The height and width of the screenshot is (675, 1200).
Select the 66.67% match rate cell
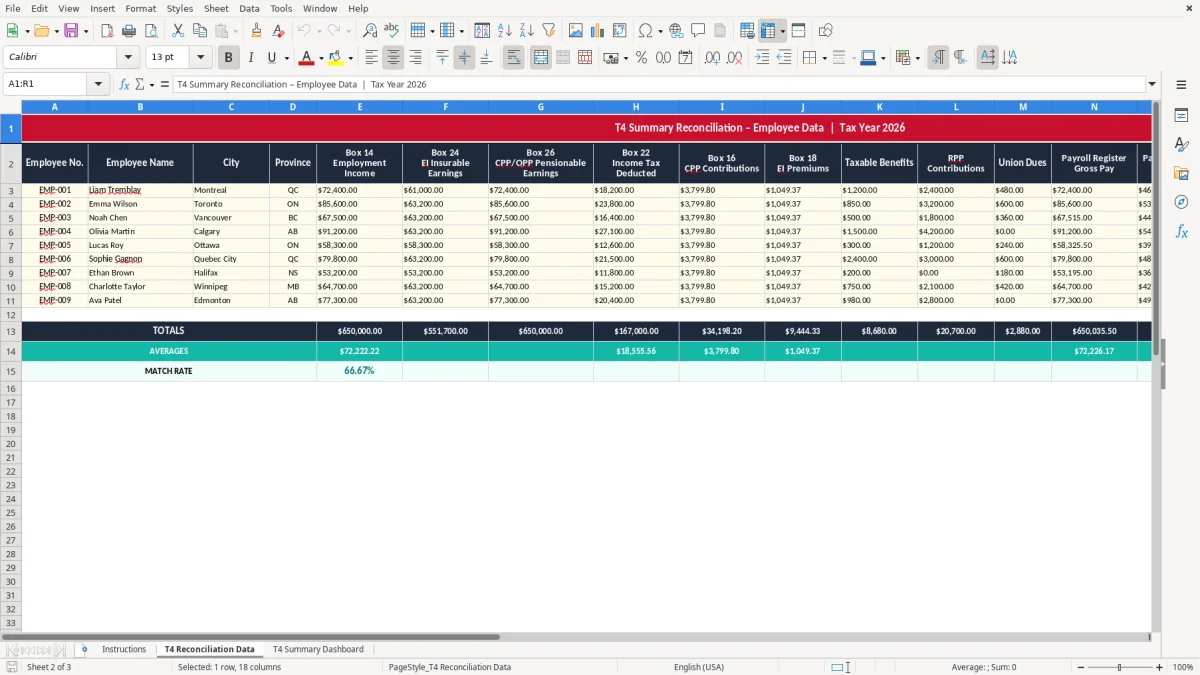point(359,371)
